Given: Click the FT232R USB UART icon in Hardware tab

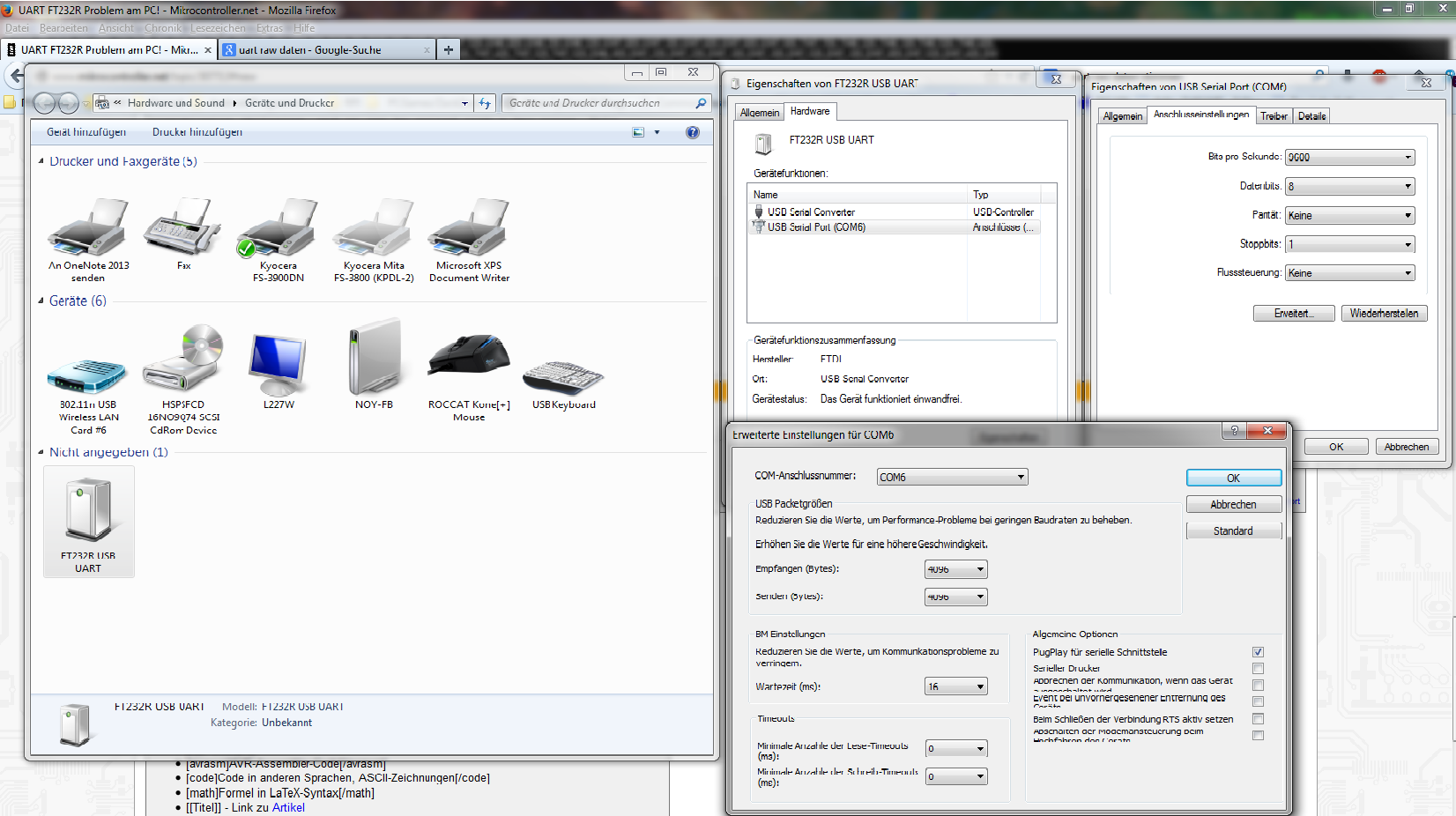Looking at the screenshot, I should (x=764, y=144).
